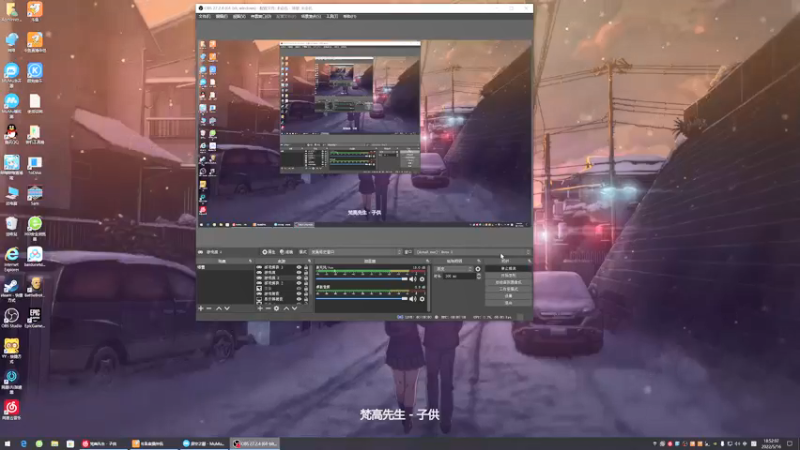Pop out the Scene Transitions dock panel

[x=479, y=261]
